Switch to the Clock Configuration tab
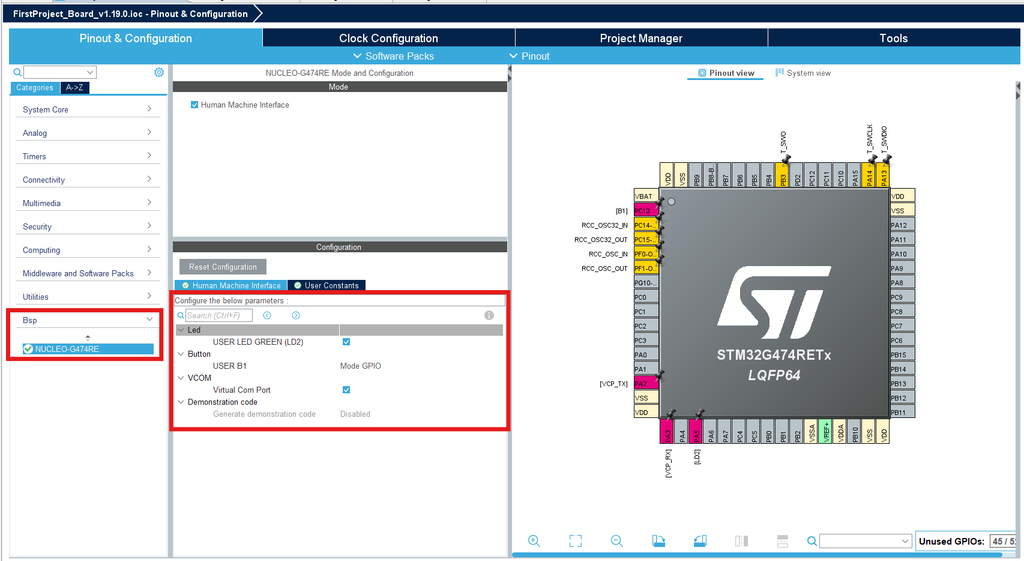 388,38
